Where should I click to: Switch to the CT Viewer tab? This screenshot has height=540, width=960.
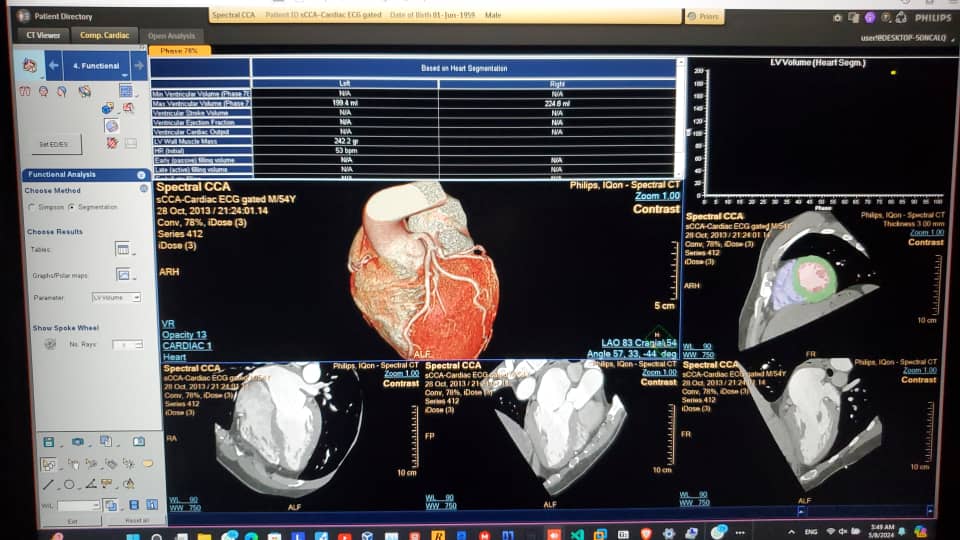tap(43, 36)
